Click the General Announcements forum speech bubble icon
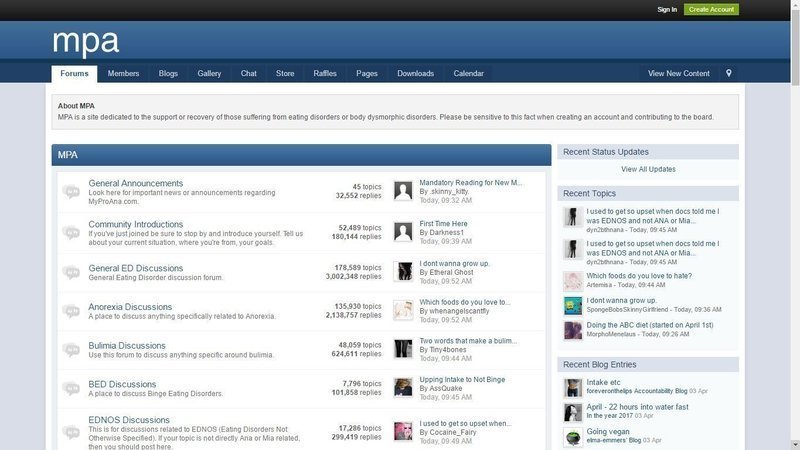Viewport: 800px width, 450px height. click(x=71, y=191)
